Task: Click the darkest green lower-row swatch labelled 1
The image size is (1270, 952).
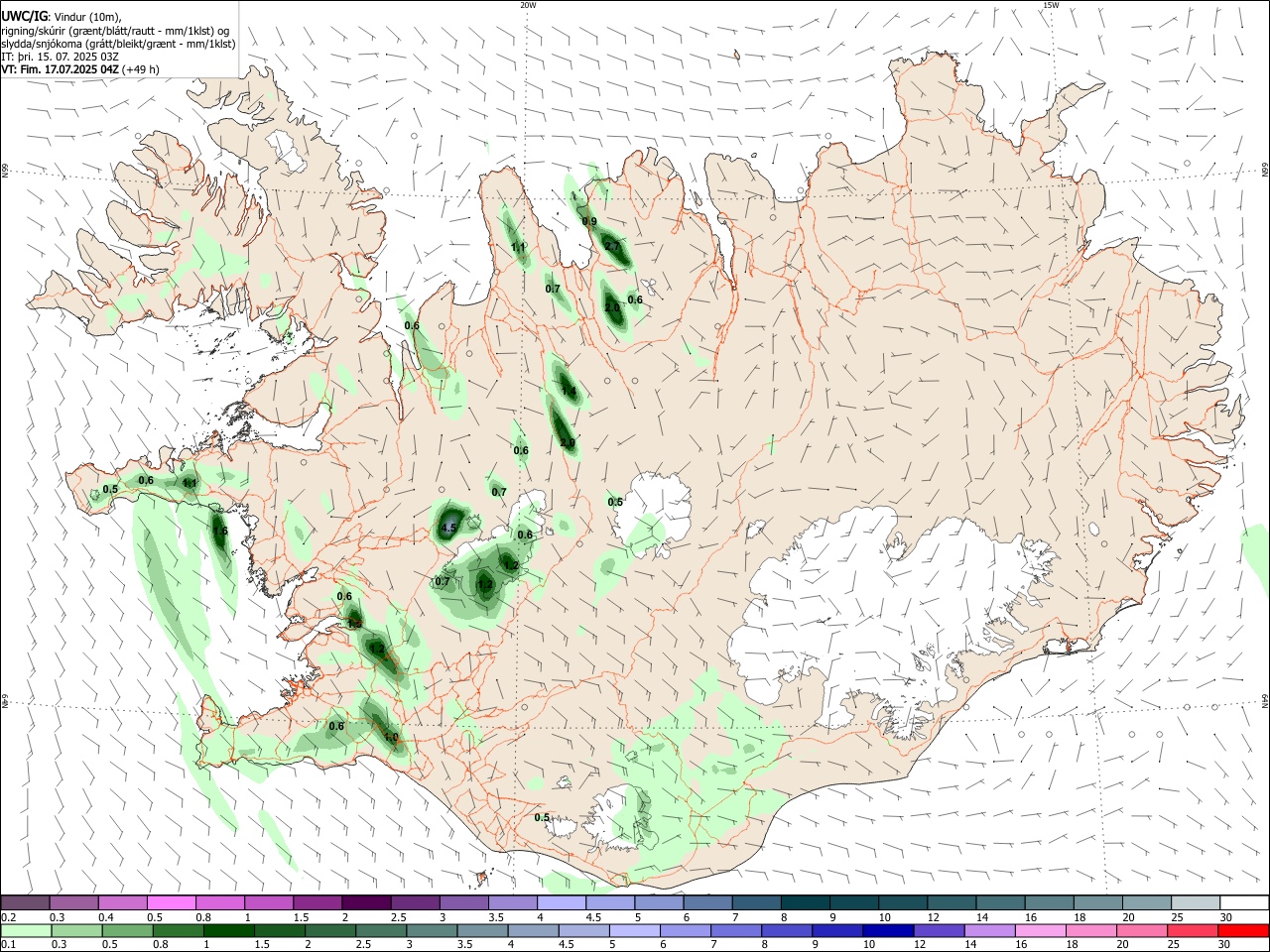Action: click(228, 930)
